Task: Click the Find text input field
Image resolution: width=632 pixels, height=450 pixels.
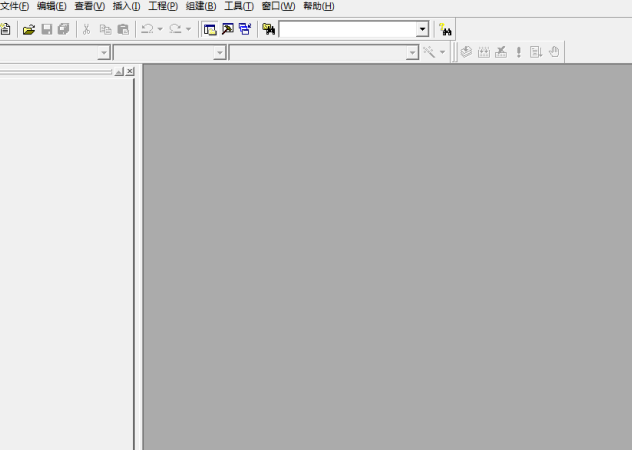Action: click(x=347, y=30)
